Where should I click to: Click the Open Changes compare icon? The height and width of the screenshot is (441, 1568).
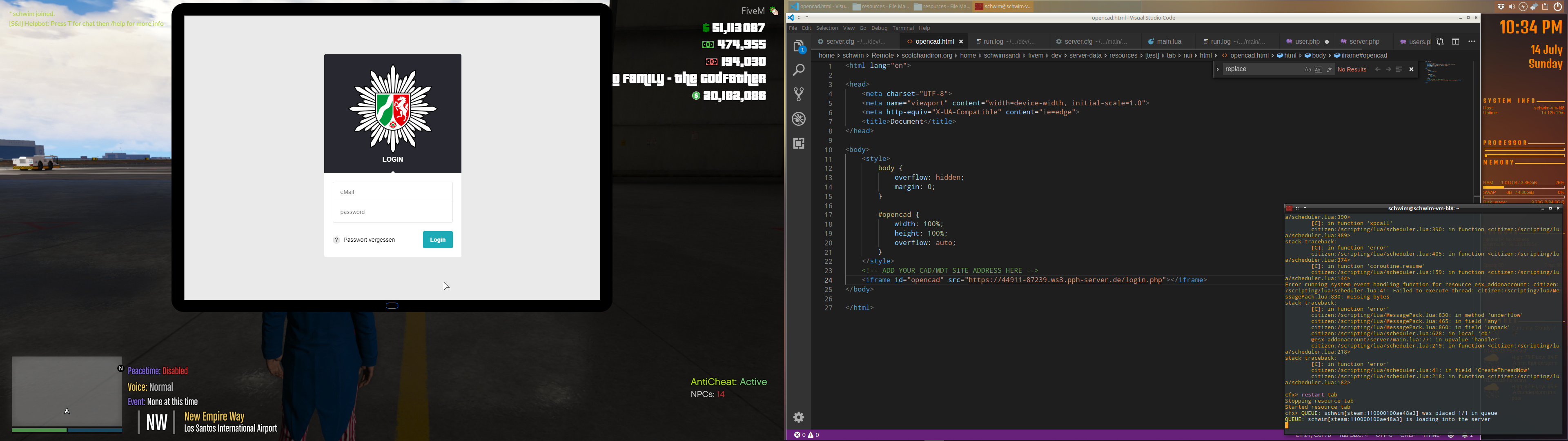pyautogui.click(x=1440, y=41)
